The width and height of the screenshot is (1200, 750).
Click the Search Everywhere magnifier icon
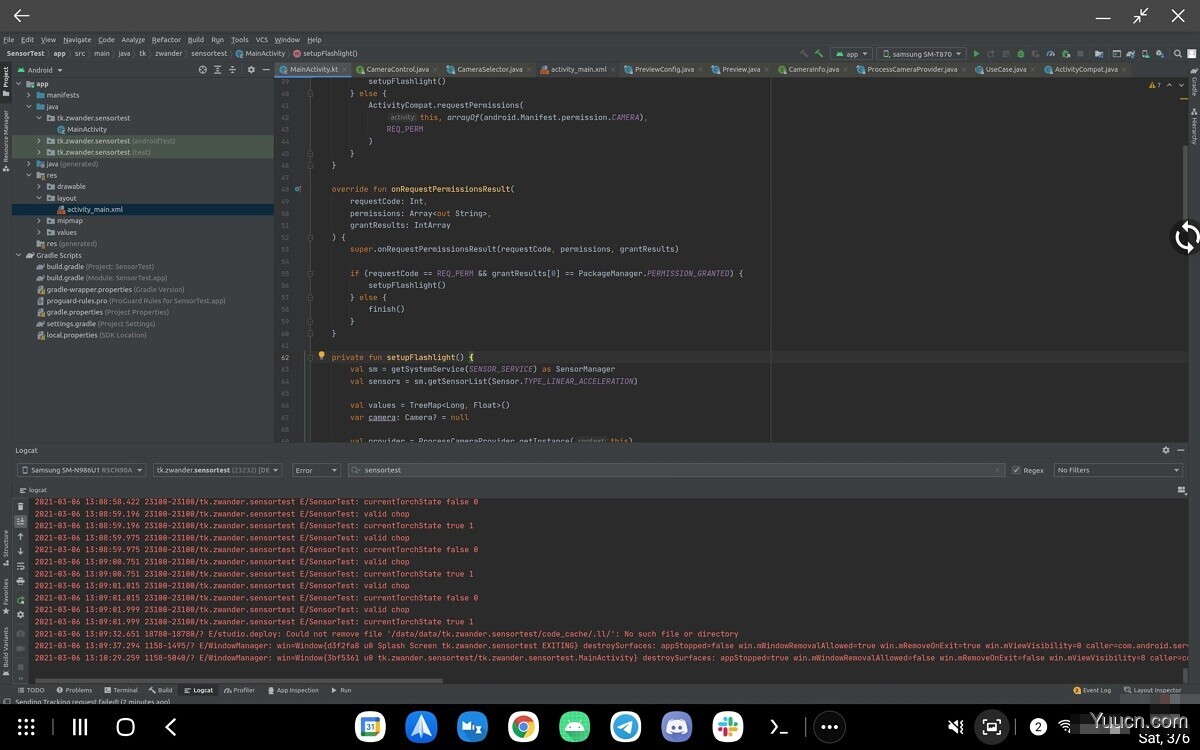tap(1177, 54)
